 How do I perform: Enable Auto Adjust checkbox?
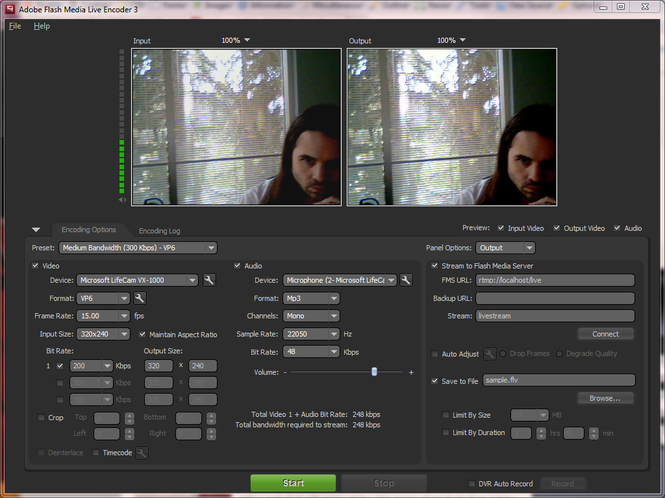(x=434, y=353)
